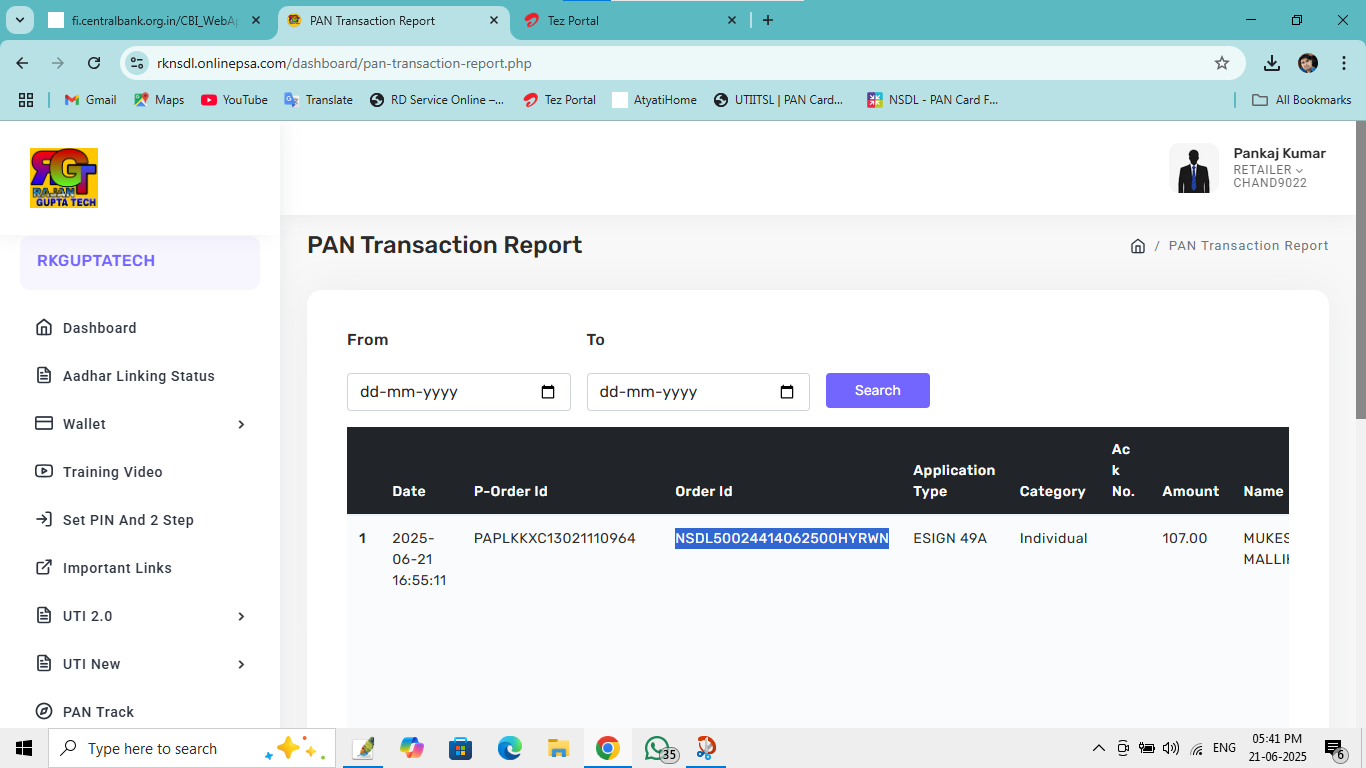Click the RK Gupta Tech logo
The width and height of the screenshot is (1366, 768).
click(64, 178)
